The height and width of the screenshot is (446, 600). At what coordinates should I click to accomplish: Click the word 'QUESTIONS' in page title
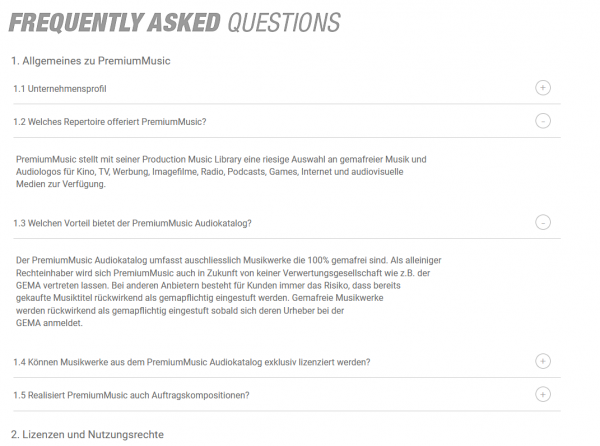pyautogui.click(x=284, y=23)
